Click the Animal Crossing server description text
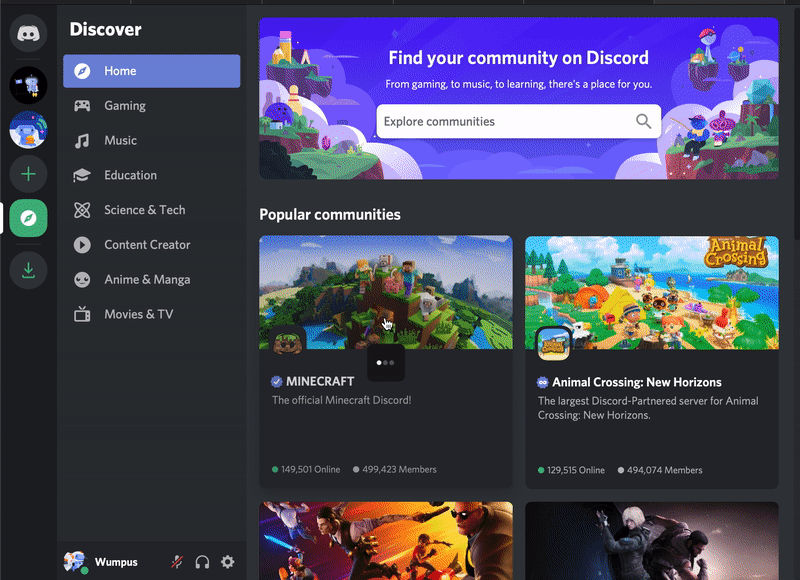The image size is (800, 580). coord(648,408)
